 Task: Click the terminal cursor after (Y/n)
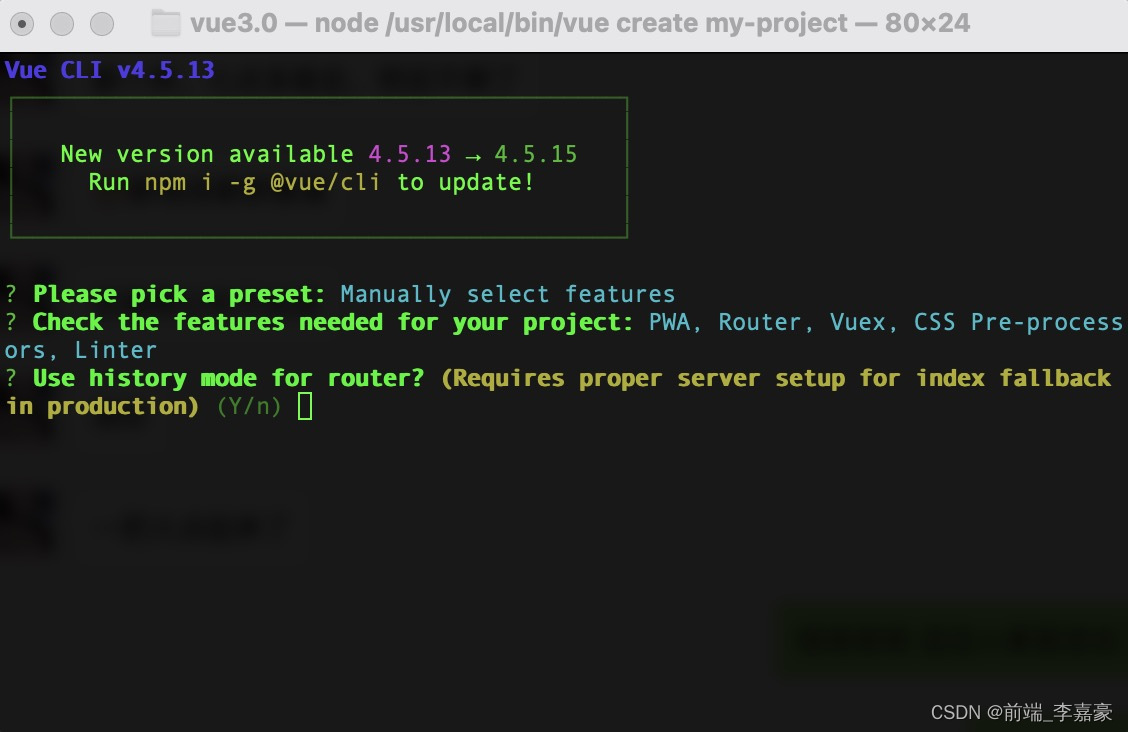point(305,406)
